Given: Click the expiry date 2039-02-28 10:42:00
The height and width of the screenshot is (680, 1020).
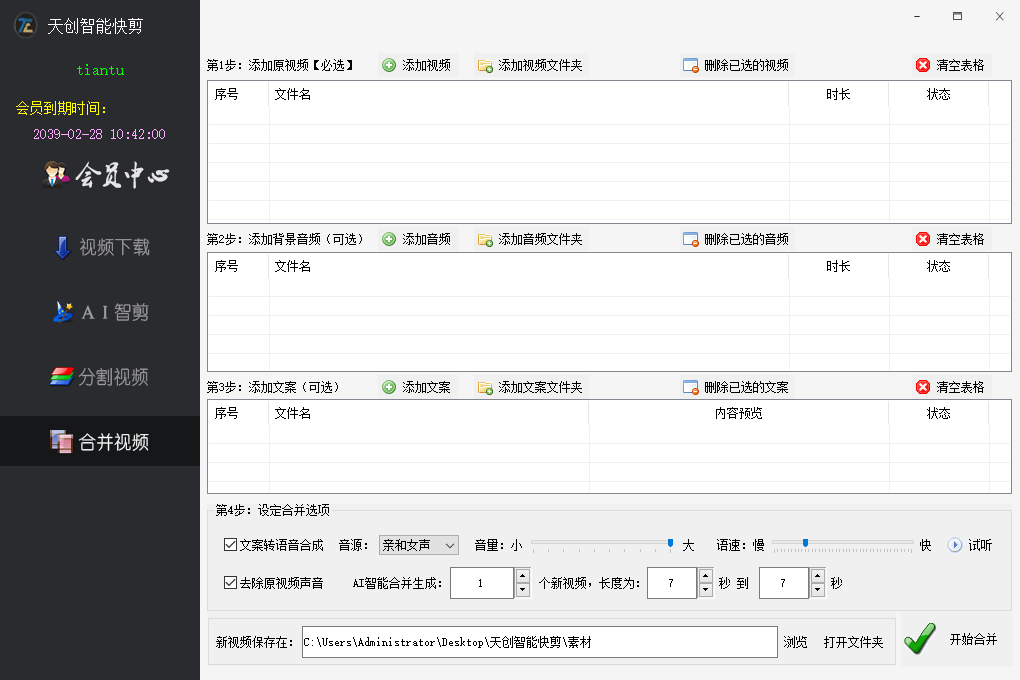Looking at the screenshot, I should point(100,134).
